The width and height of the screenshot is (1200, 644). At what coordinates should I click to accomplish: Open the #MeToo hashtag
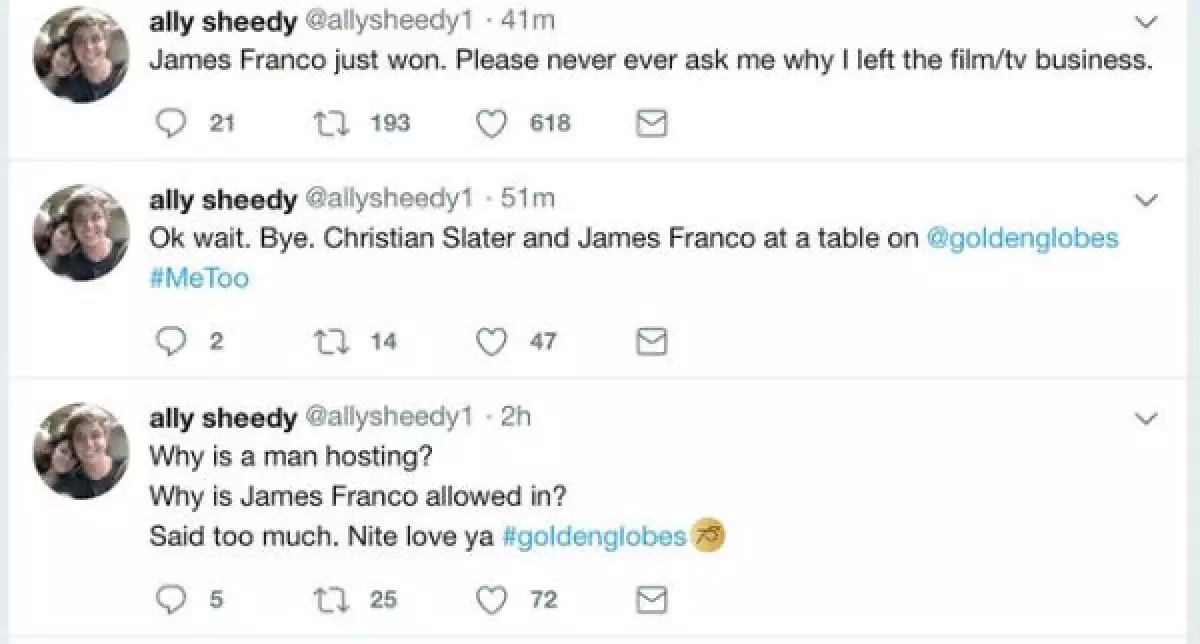[x=199, y=278]
